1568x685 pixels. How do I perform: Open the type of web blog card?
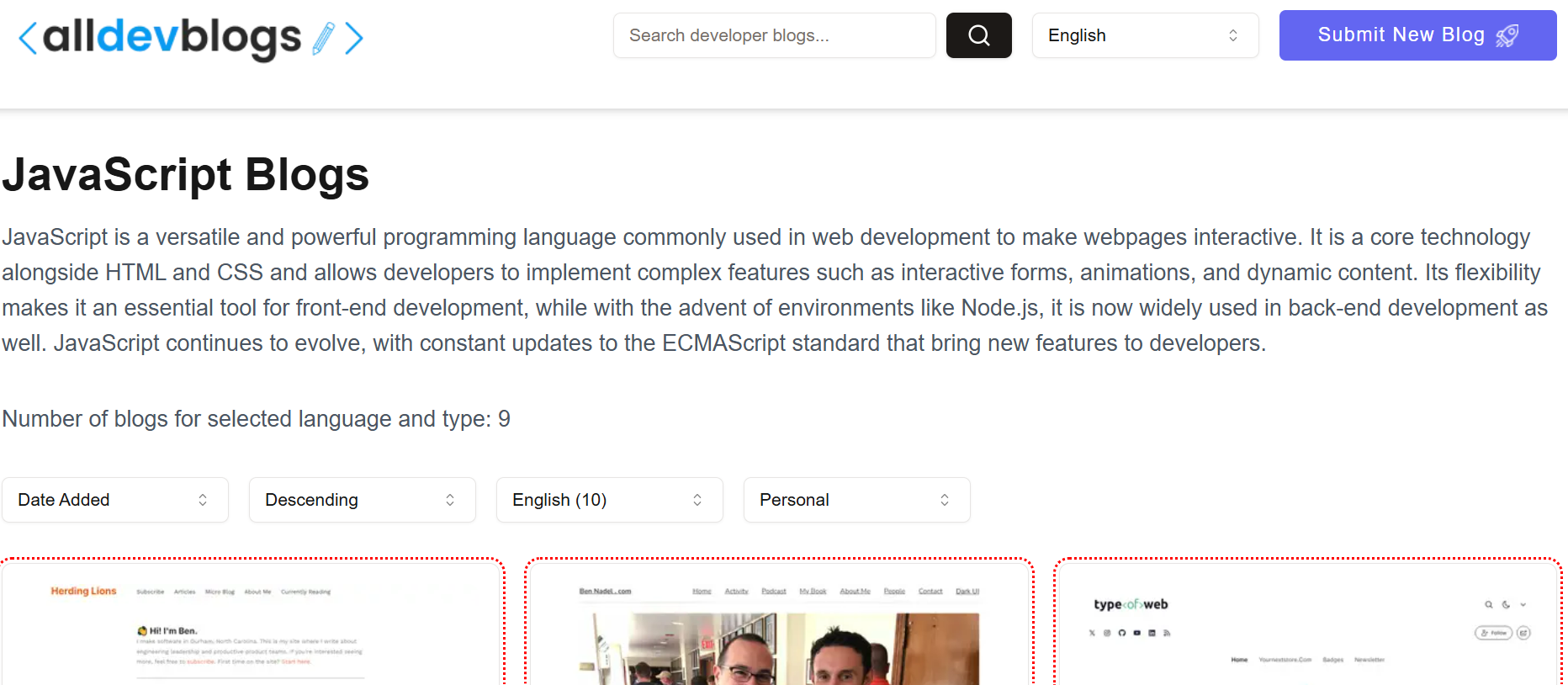[1308, 623]
